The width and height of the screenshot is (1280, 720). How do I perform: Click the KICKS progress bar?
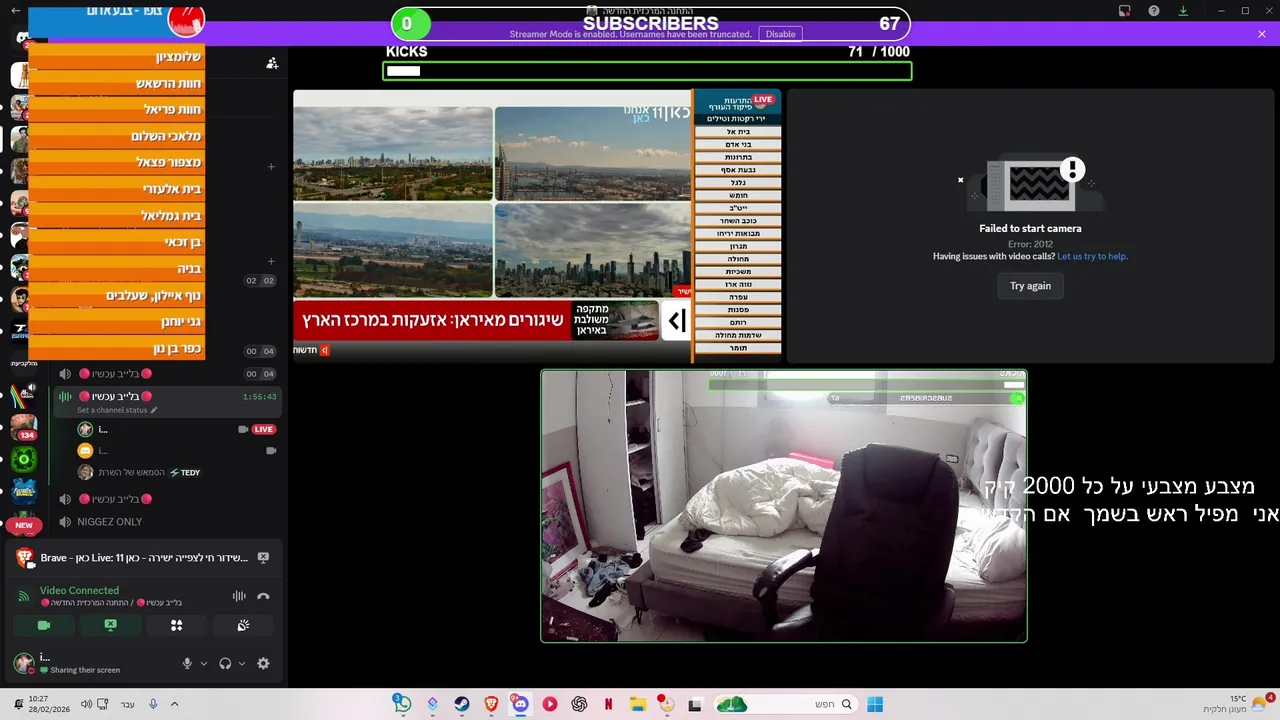[647, 71]
